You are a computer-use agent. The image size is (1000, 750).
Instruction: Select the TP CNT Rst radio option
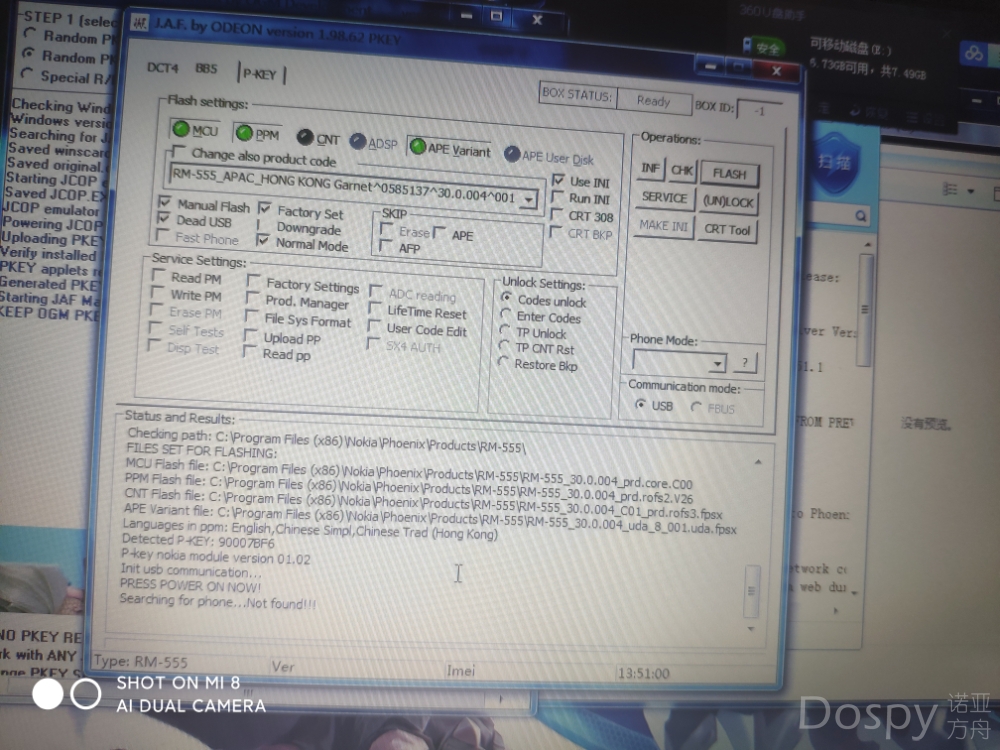(x=504, y=346)
